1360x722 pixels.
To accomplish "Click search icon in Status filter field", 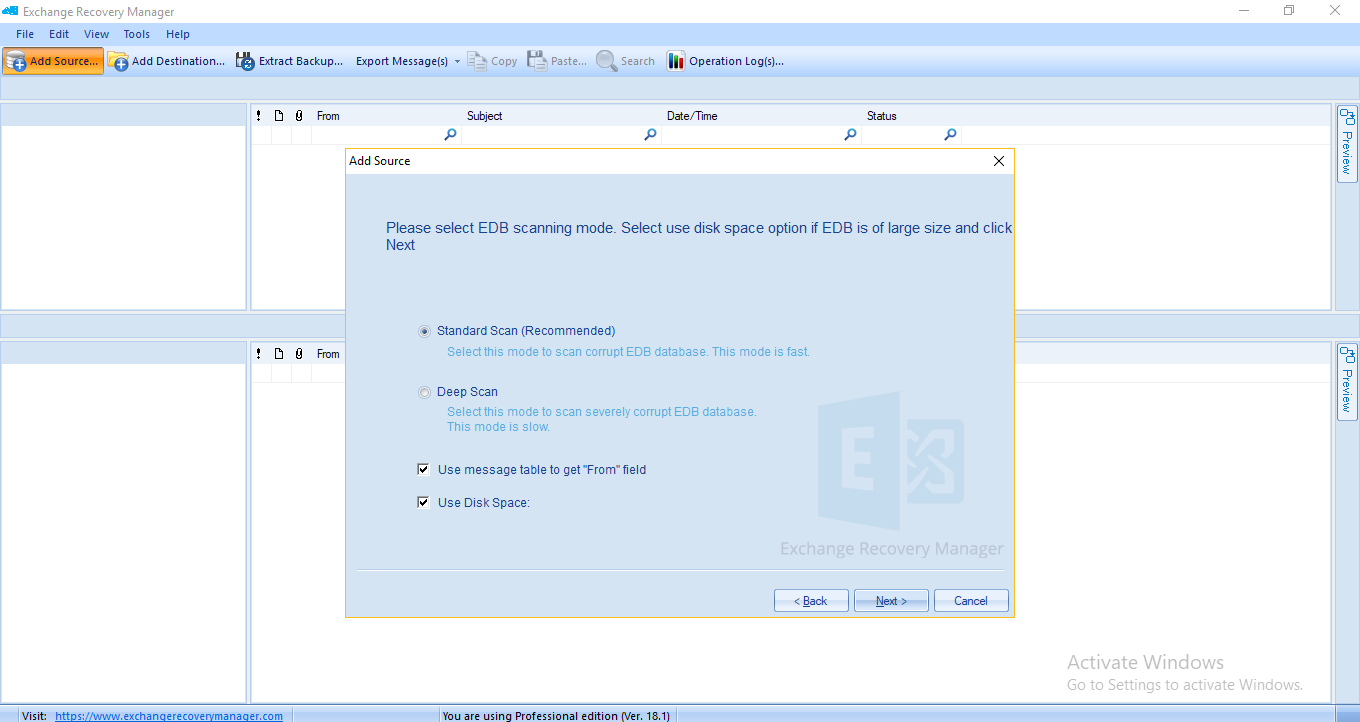I will pos(950,135).
